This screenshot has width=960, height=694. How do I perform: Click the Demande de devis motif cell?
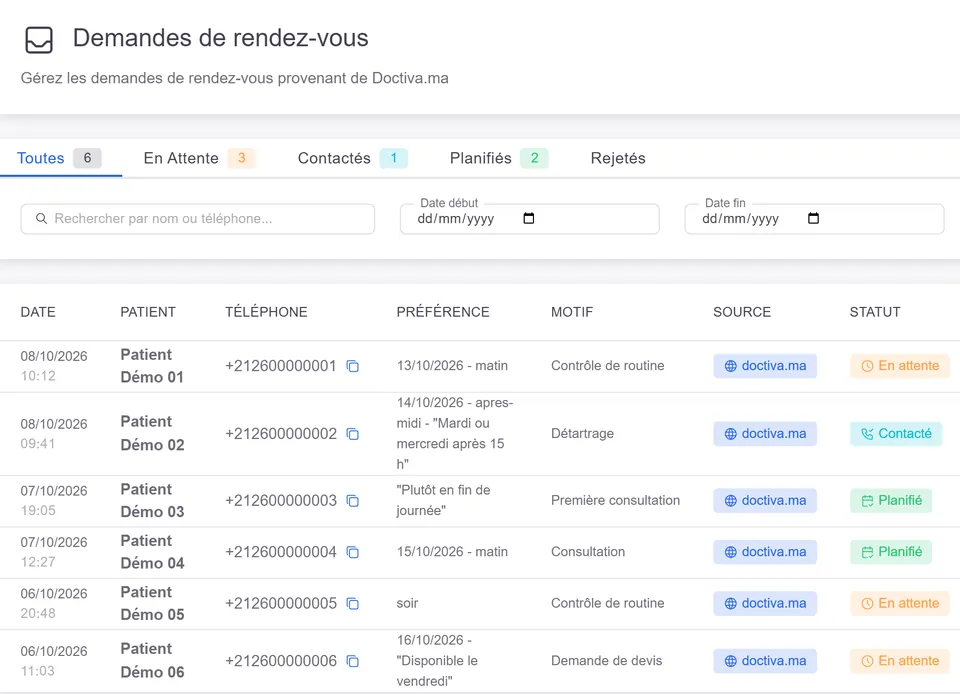pyautogui.click(x=606, y=660)
